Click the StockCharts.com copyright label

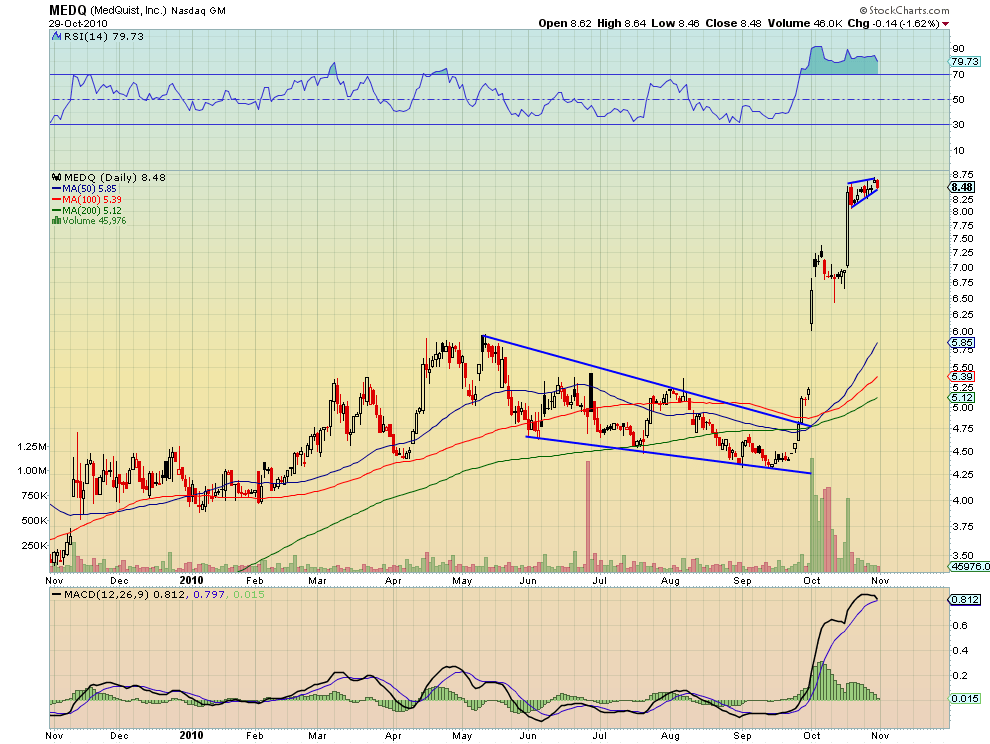(904, 10)
